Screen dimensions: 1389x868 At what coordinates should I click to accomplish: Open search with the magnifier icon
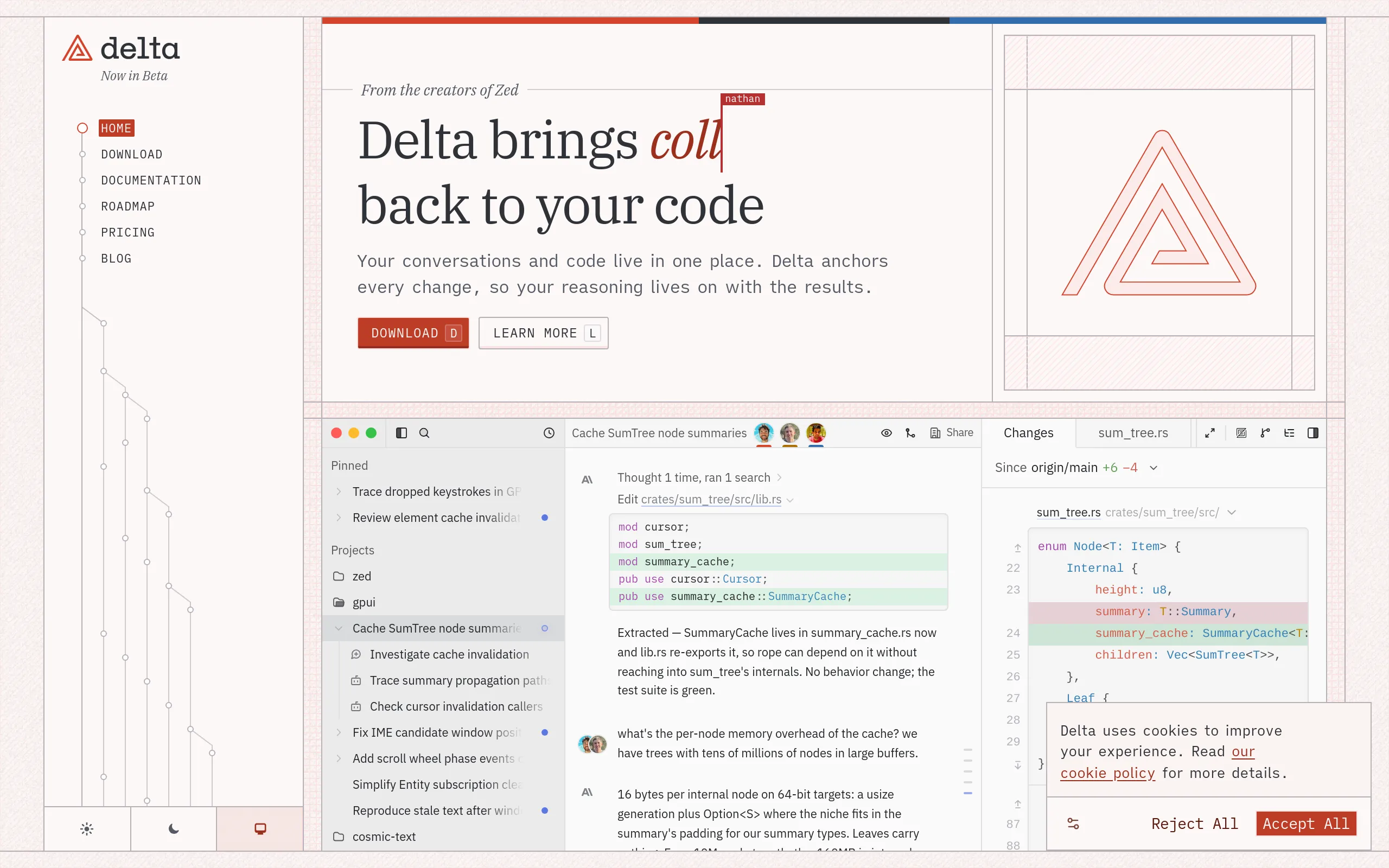[x=424, y=433]
